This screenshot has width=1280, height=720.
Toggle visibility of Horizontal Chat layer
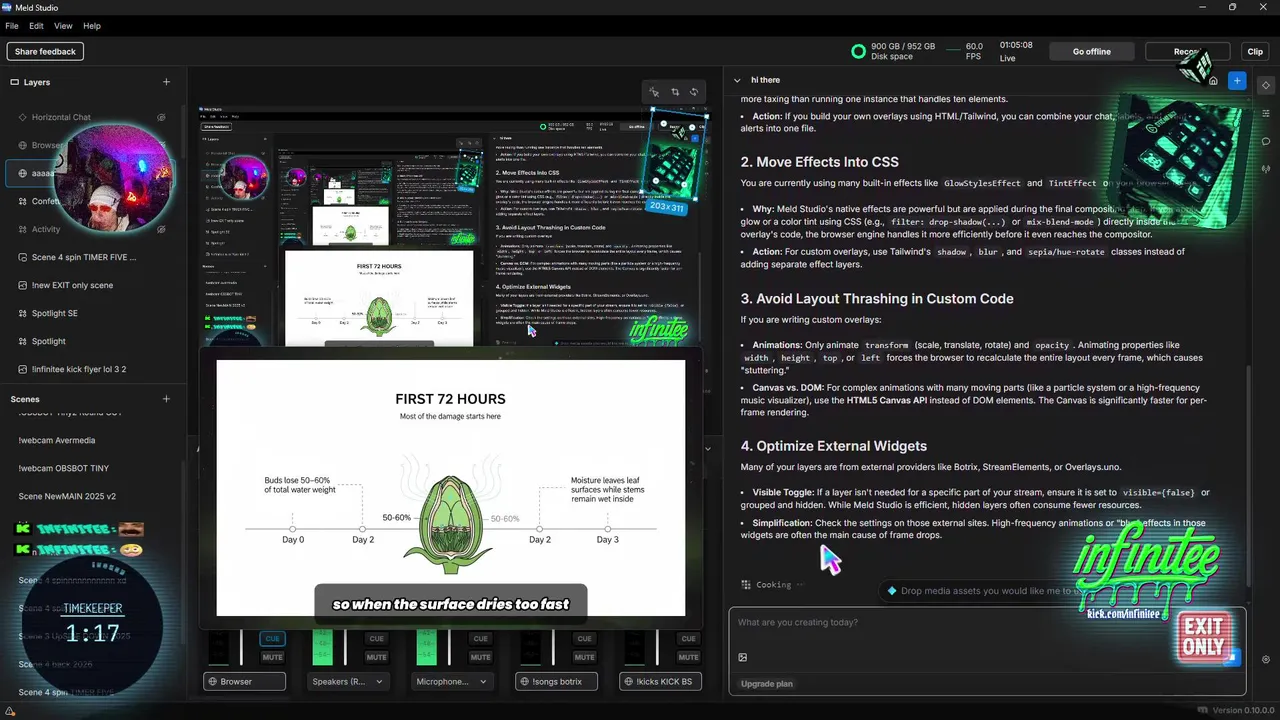(161, 117)
